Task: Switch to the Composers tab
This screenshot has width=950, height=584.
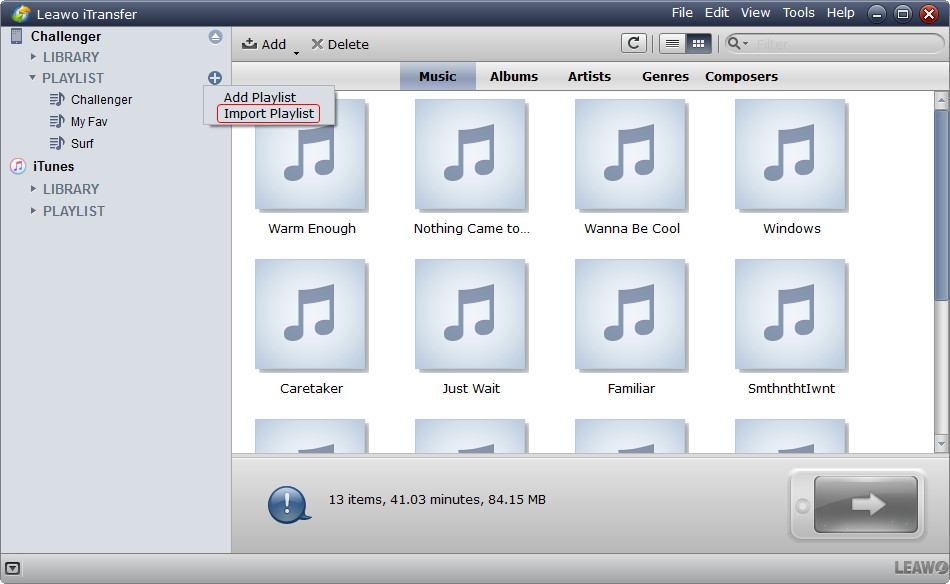Action: click(742, 76)
